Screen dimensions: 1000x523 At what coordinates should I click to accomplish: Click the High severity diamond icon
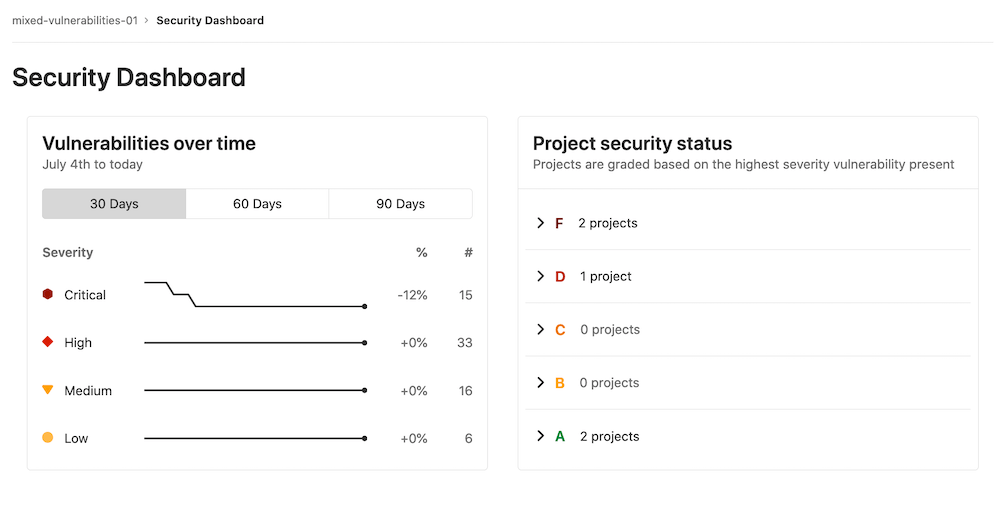click(x=47, y=342)
